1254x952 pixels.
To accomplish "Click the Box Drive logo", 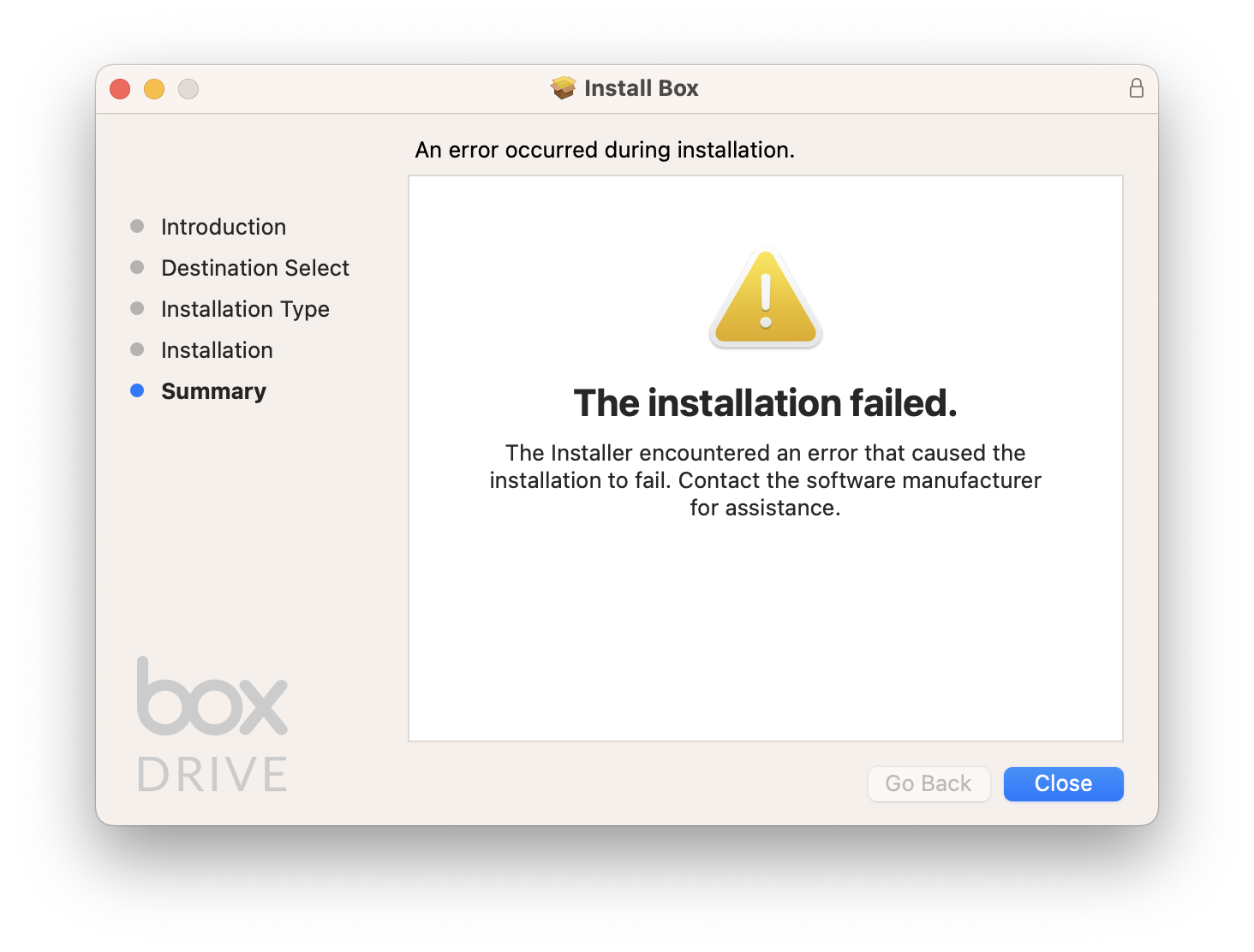I will click(x=212, y=724).
